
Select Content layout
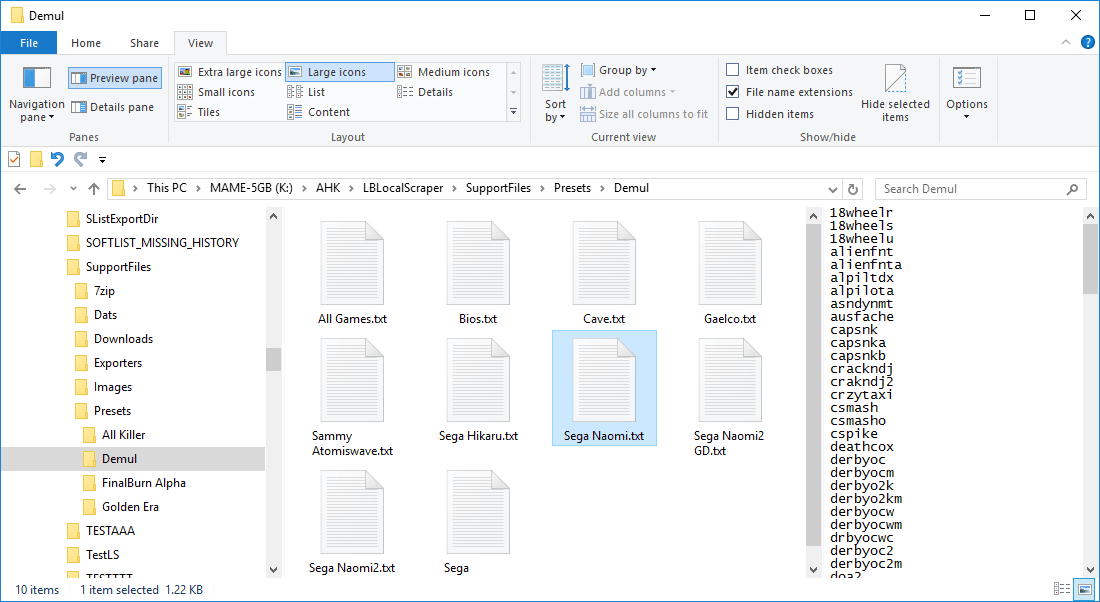tap(318, 112)
